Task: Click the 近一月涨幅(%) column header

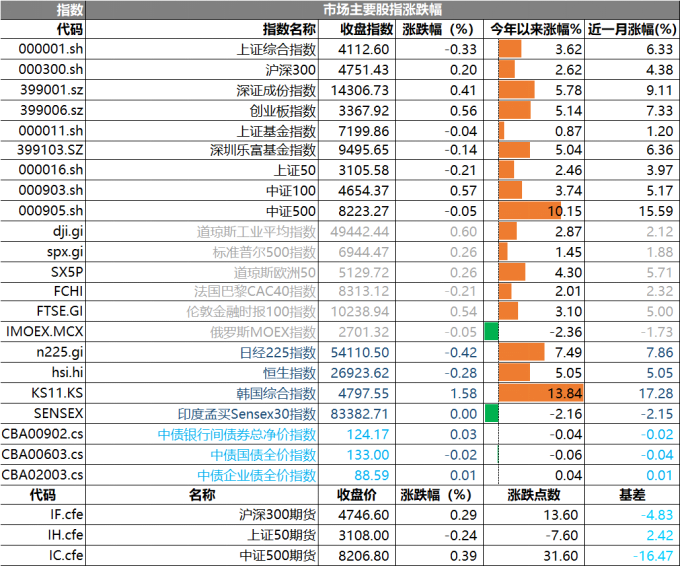Action: point(631,29)
